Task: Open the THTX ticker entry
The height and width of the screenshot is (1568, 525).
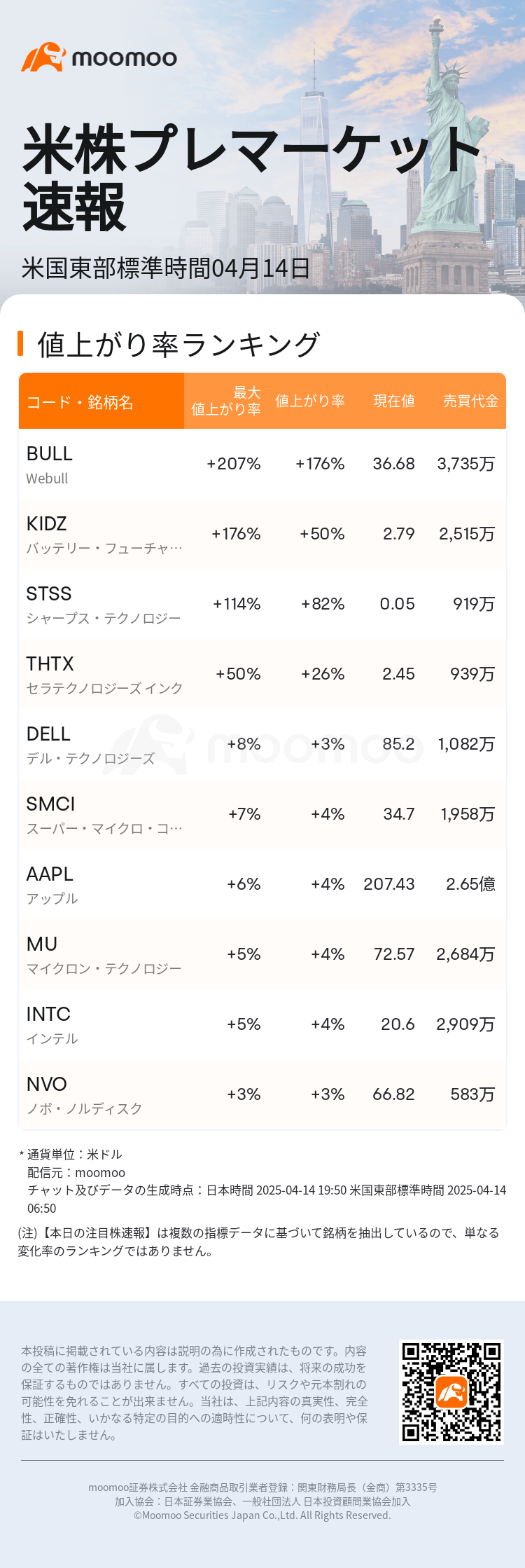Action: [50, 664]
